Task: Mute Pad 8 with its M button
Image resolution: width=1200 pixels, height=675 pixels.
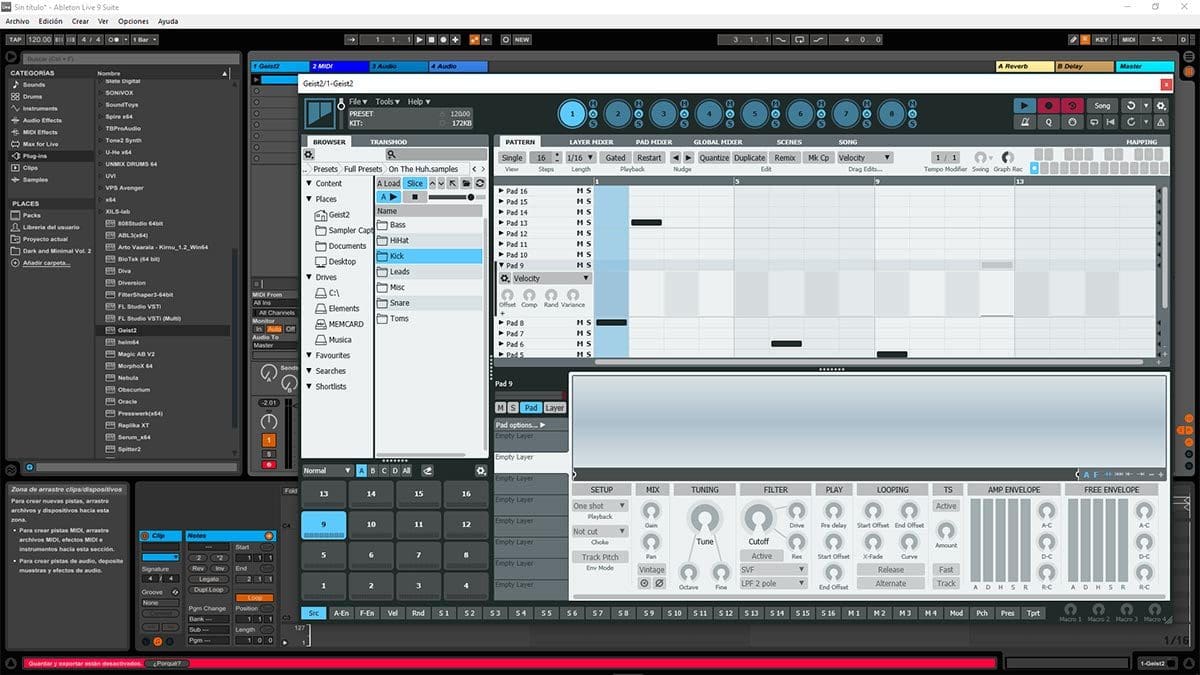Action: pos(579,323)
